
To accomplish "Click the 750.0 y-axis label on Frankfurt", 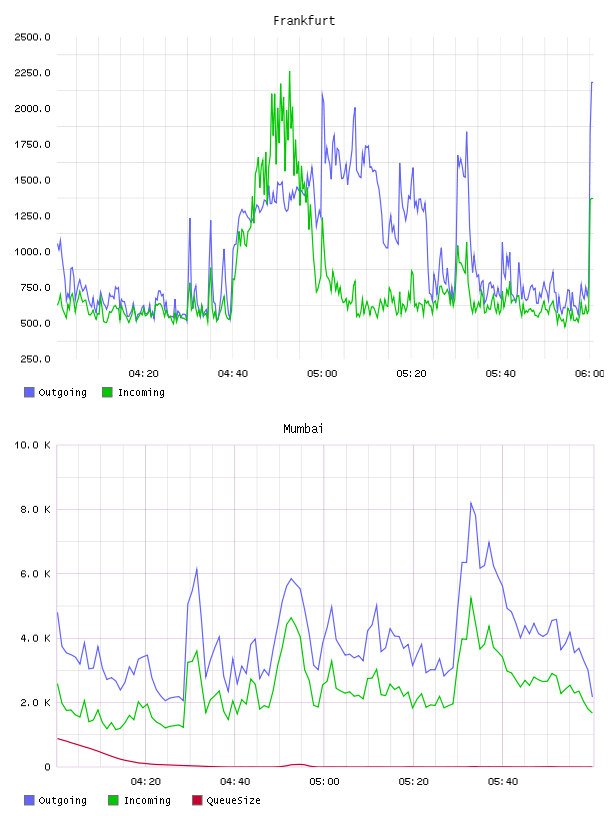I will tap(35, 288).
